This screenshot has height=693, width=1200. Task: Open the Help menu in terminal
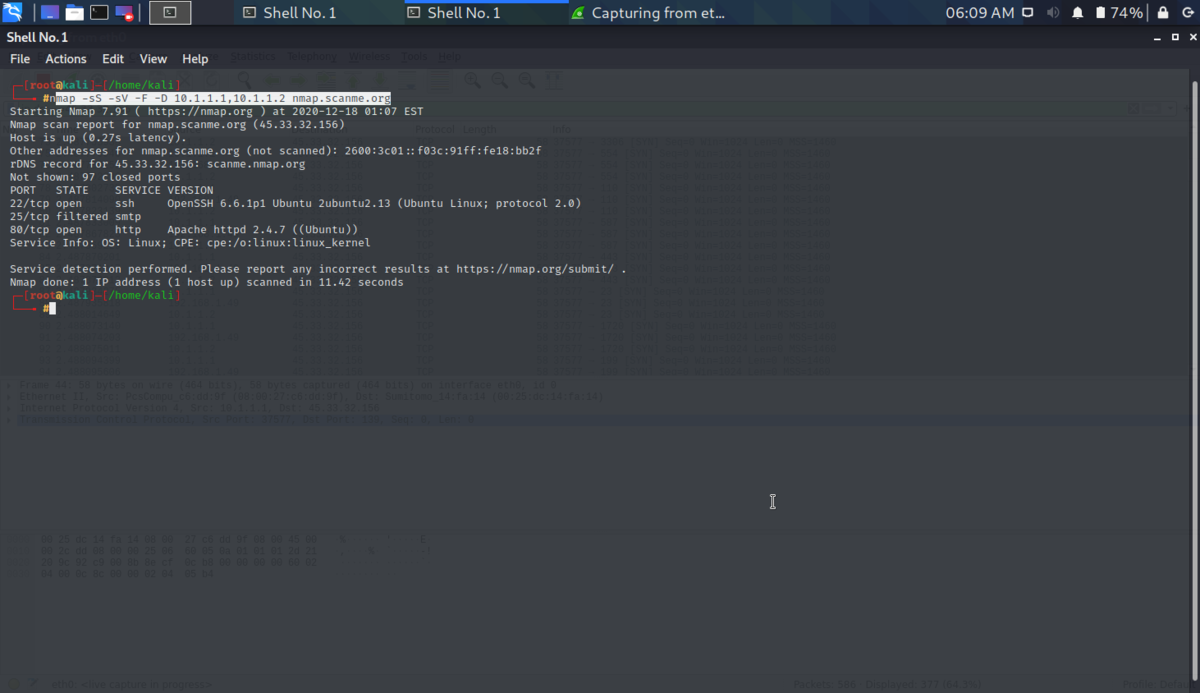tap(195, 59)
